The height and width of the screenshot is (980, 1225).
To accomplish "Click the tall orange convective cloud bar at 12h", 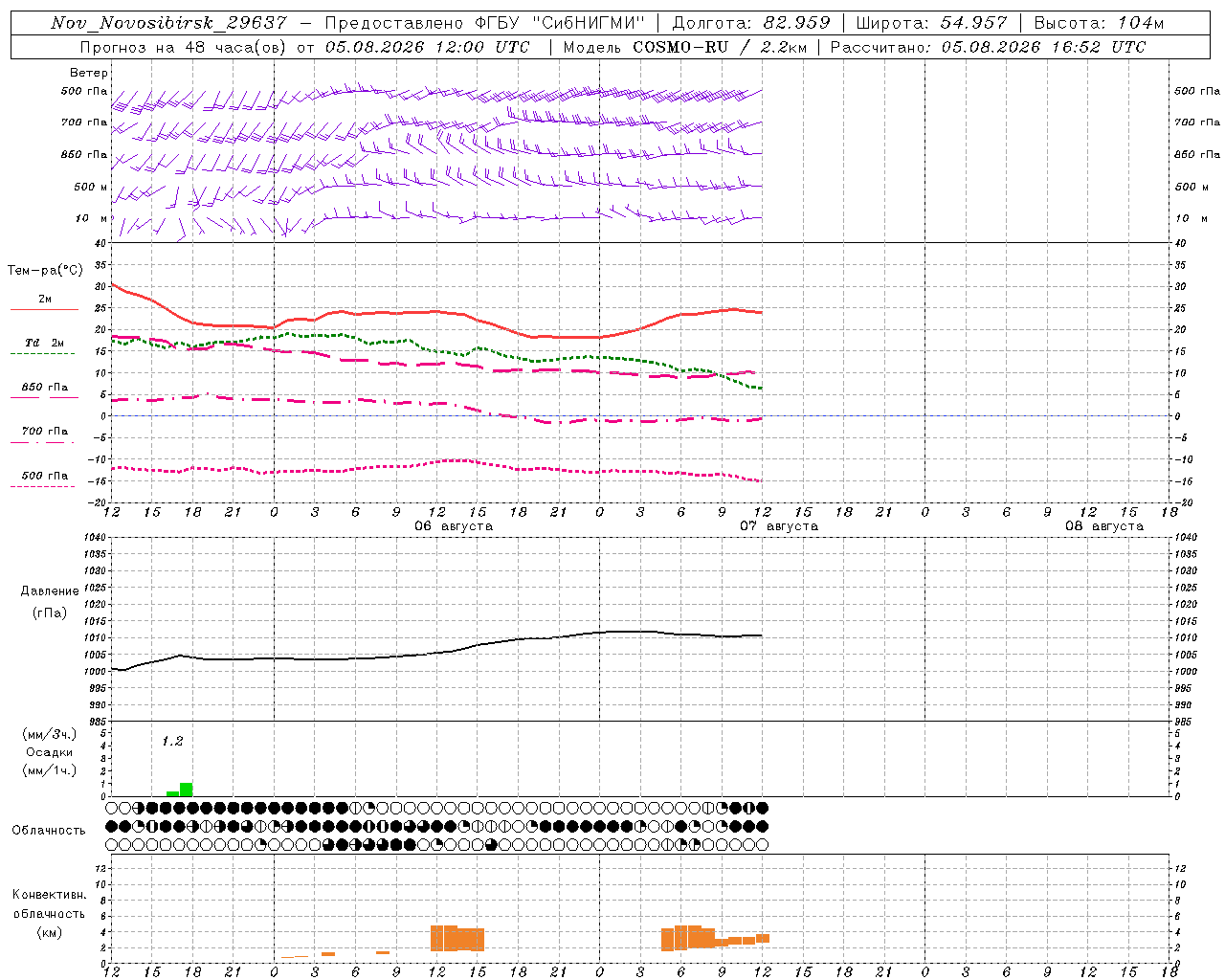I will coord(444,938).
